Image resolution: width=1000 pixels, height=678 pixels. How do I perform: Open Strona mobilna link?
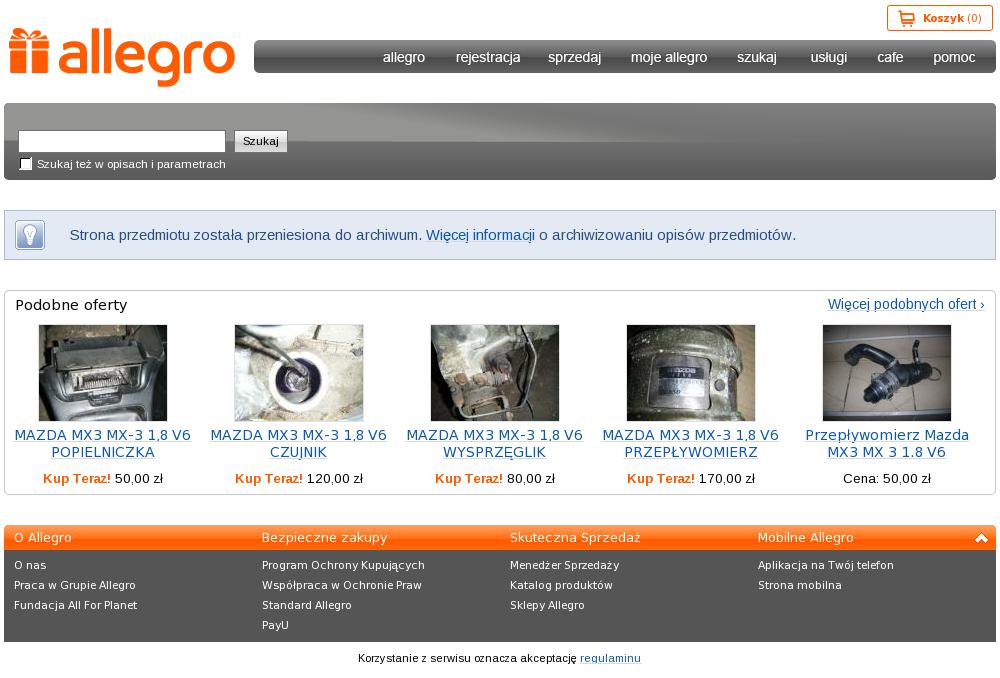coord(800,585)
